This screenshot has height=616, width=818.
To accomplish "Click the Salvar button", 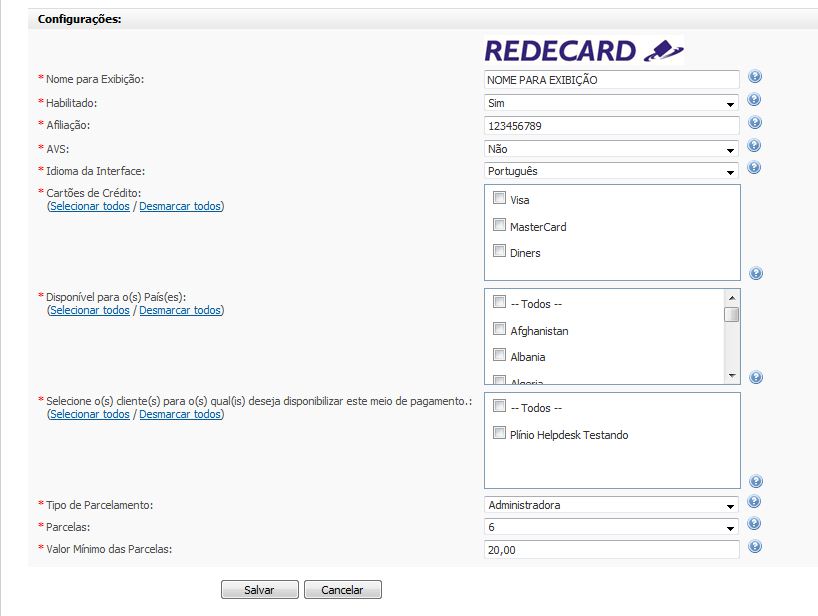I will pos(260,590).
